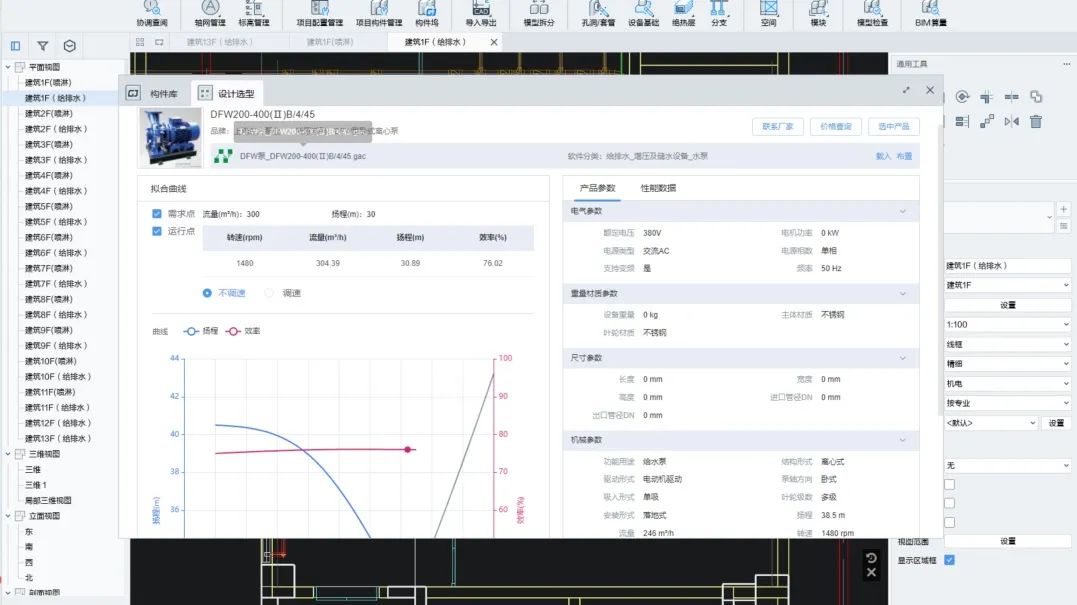Toggle the 需求点 checkbox
1077x605 pixels.
pyautogui.click(x=157, y=214)
